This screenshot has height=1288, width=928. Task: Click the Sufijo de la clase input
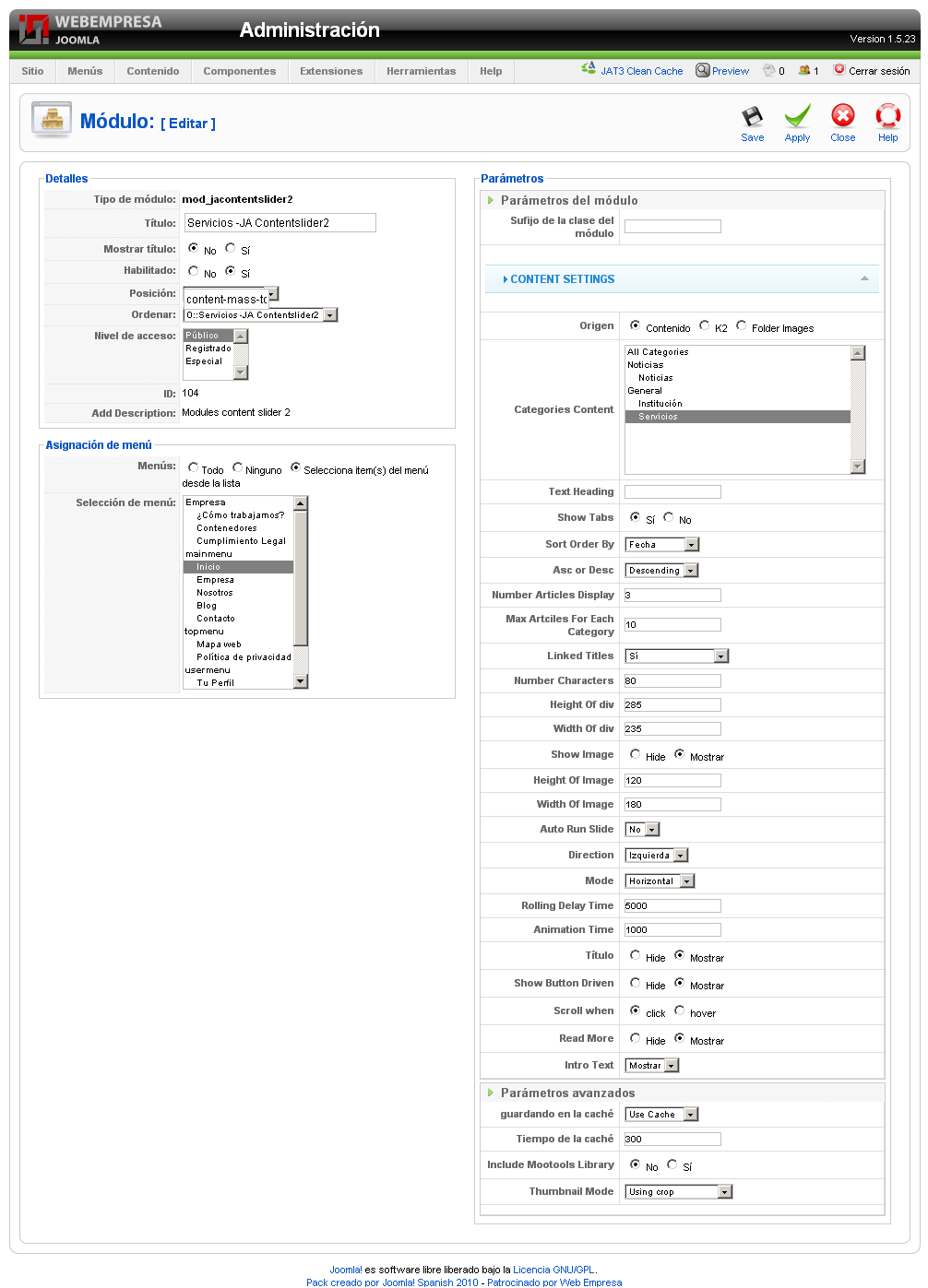[672, 226]
